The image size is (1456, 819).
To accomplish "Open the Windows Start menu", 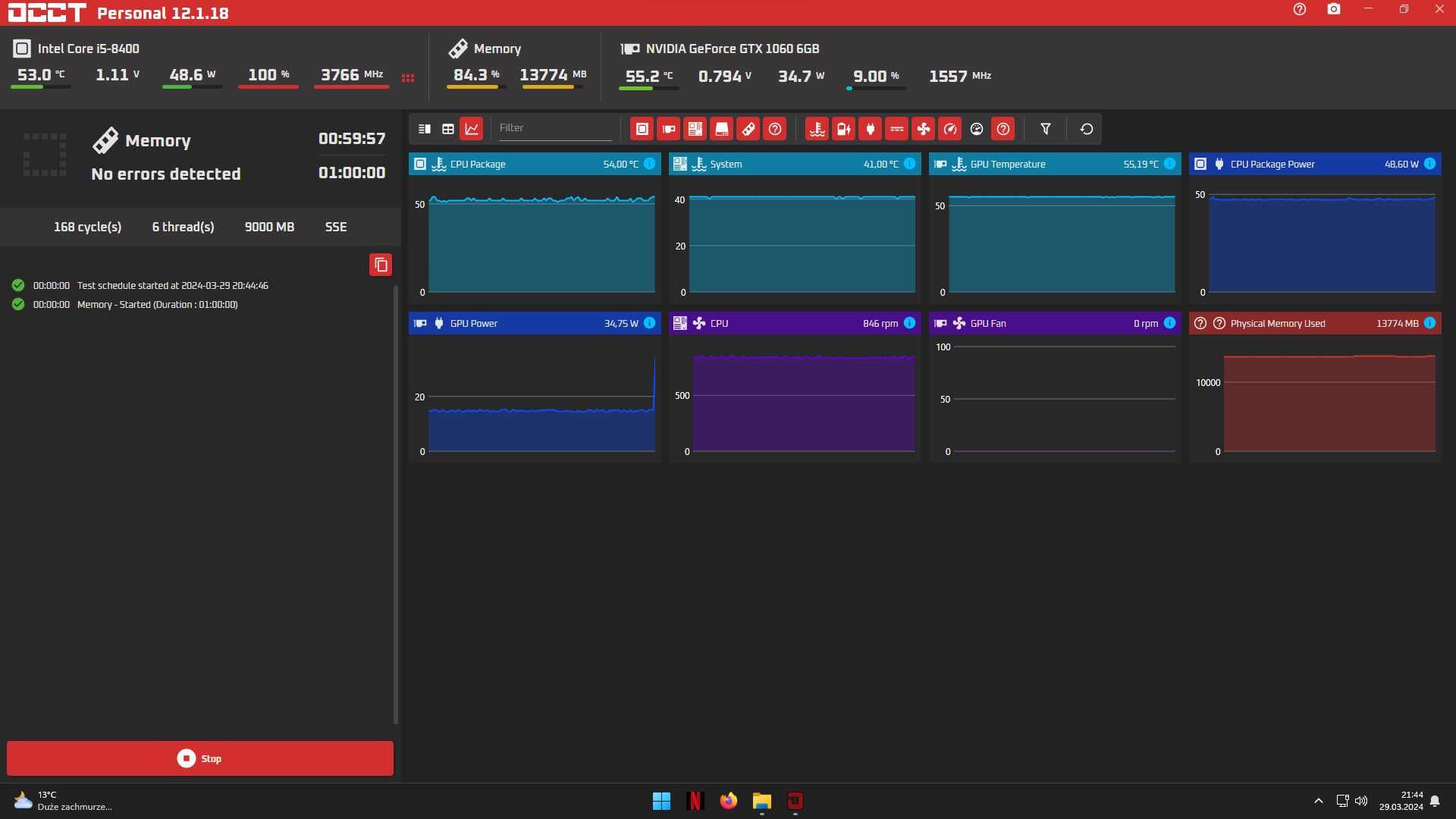I will (x=661, y=801).
